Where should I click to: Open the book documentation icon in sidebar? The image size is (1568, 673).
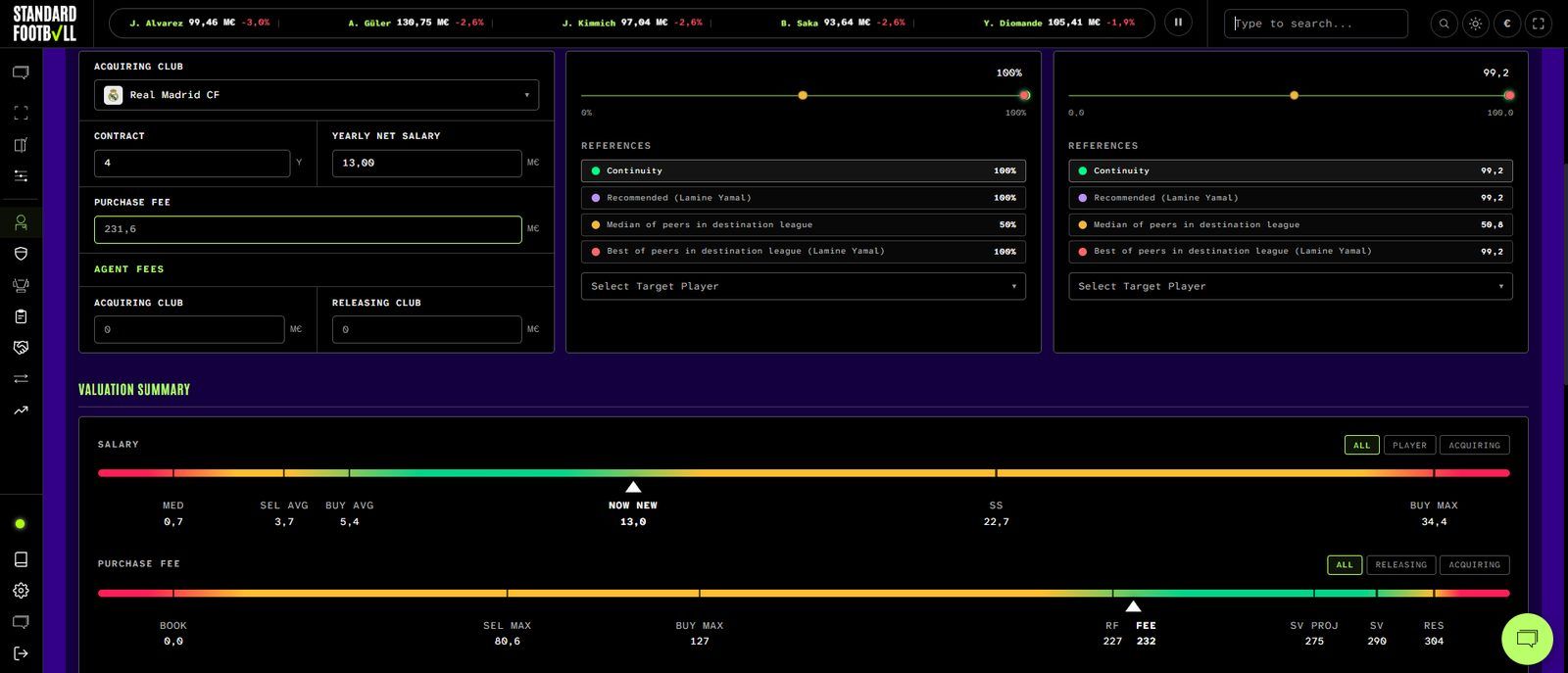tap(21, 559)
